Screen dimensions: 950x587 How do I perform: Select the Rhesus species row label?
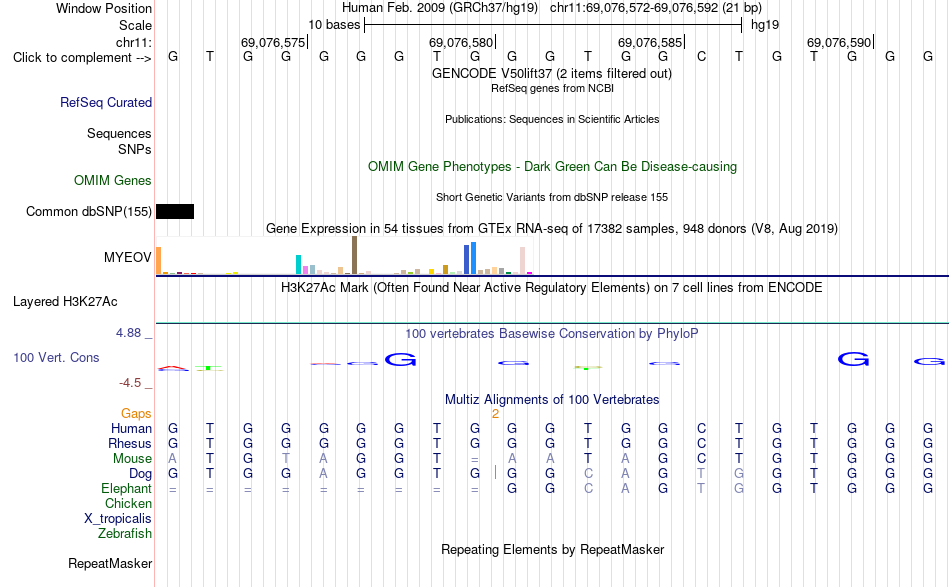[130, 443]
